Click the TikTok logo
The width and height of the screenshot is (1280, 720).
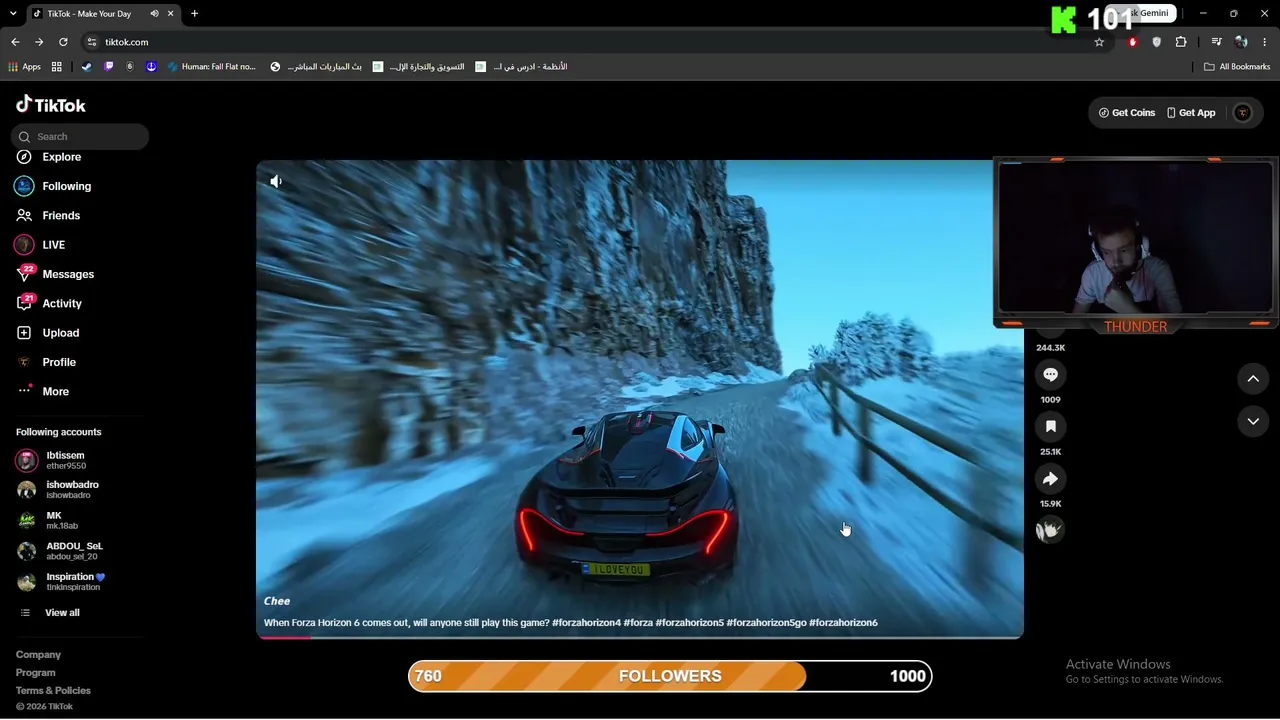51,105
